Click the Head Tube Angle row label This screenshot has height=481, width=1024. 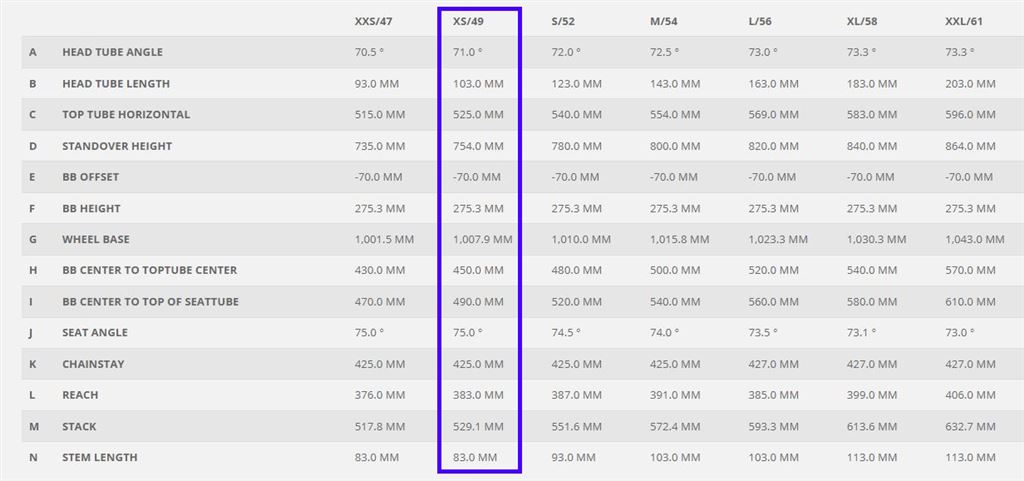[x=112, y=52]
